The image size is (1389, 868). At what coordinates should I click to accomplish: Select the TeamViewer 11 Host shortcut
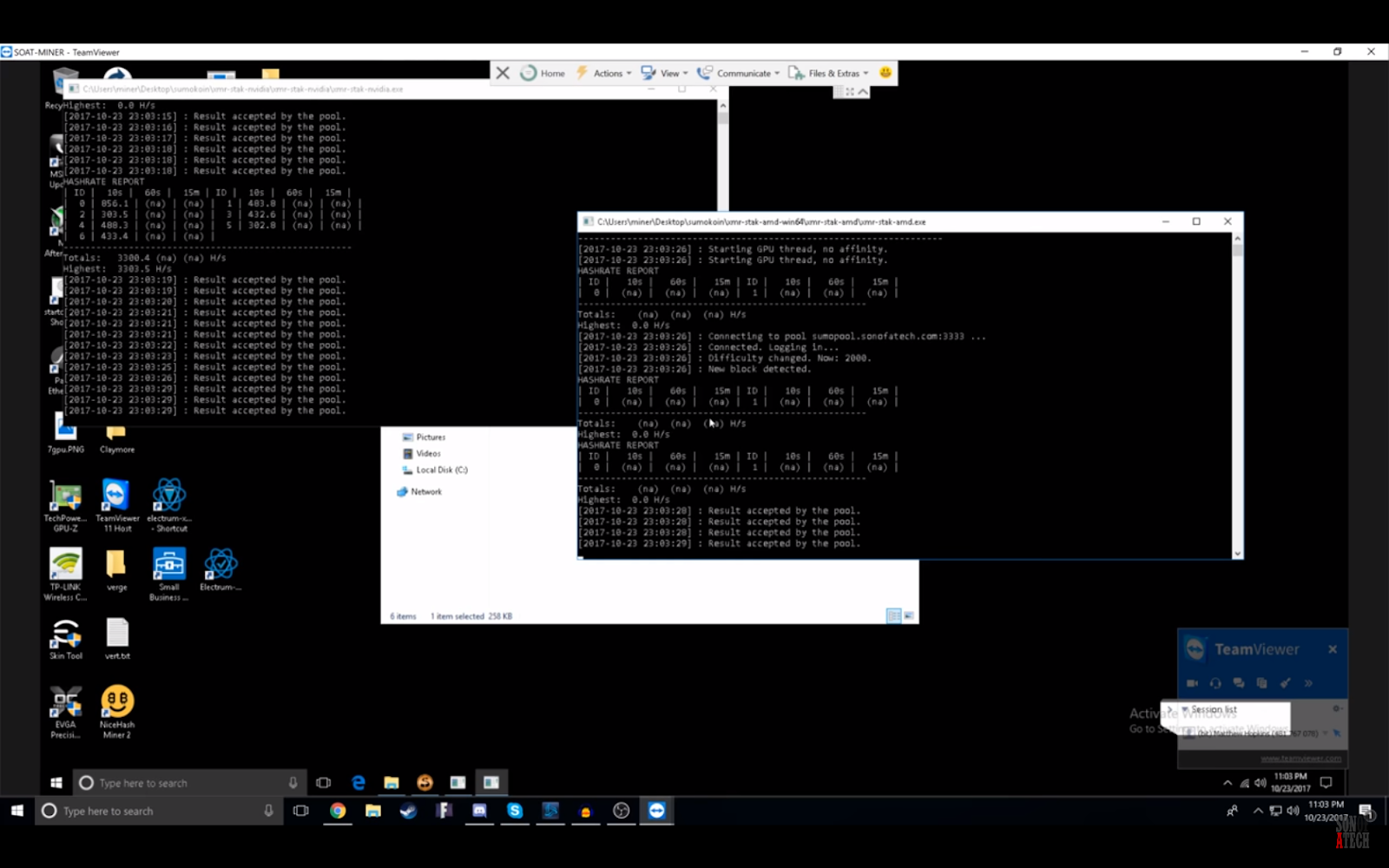(117, 505)
